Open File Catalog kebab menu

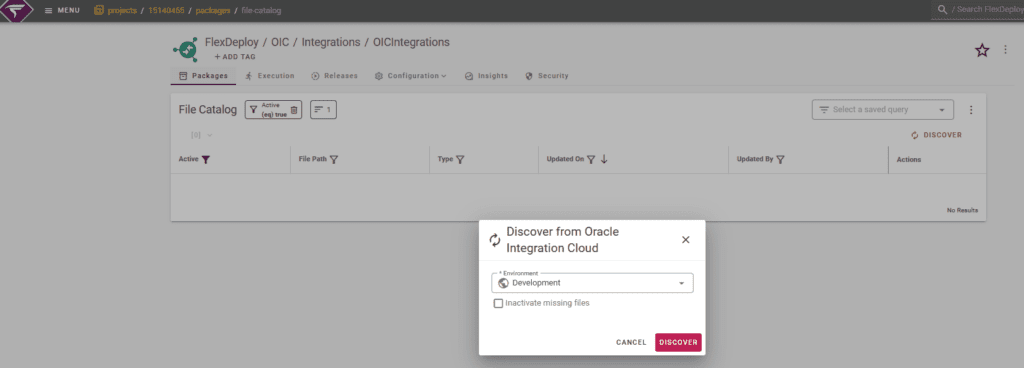click(971, 110)
